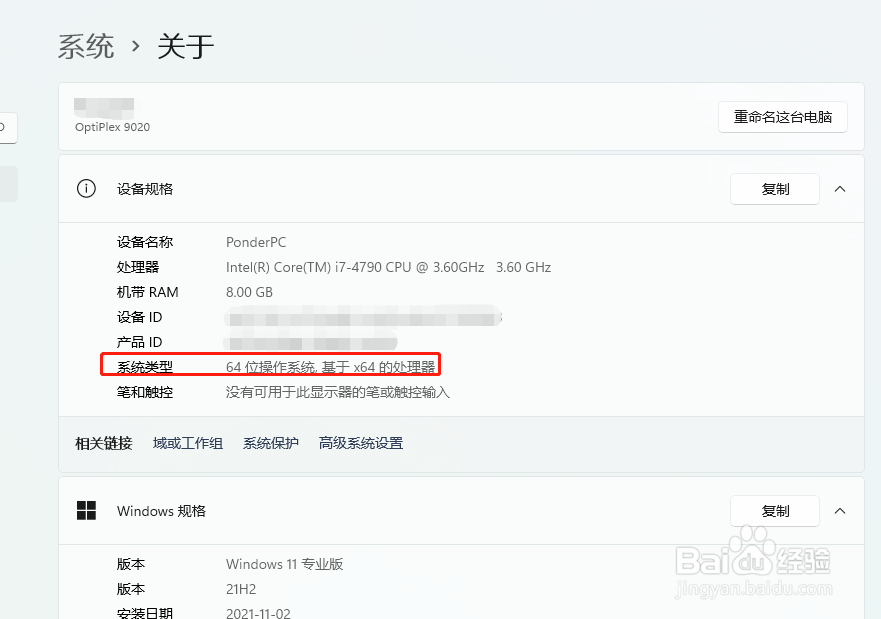Open the 高级系统设置 link
This screenshot has width=881, height=619.
(x=361, y=443)
